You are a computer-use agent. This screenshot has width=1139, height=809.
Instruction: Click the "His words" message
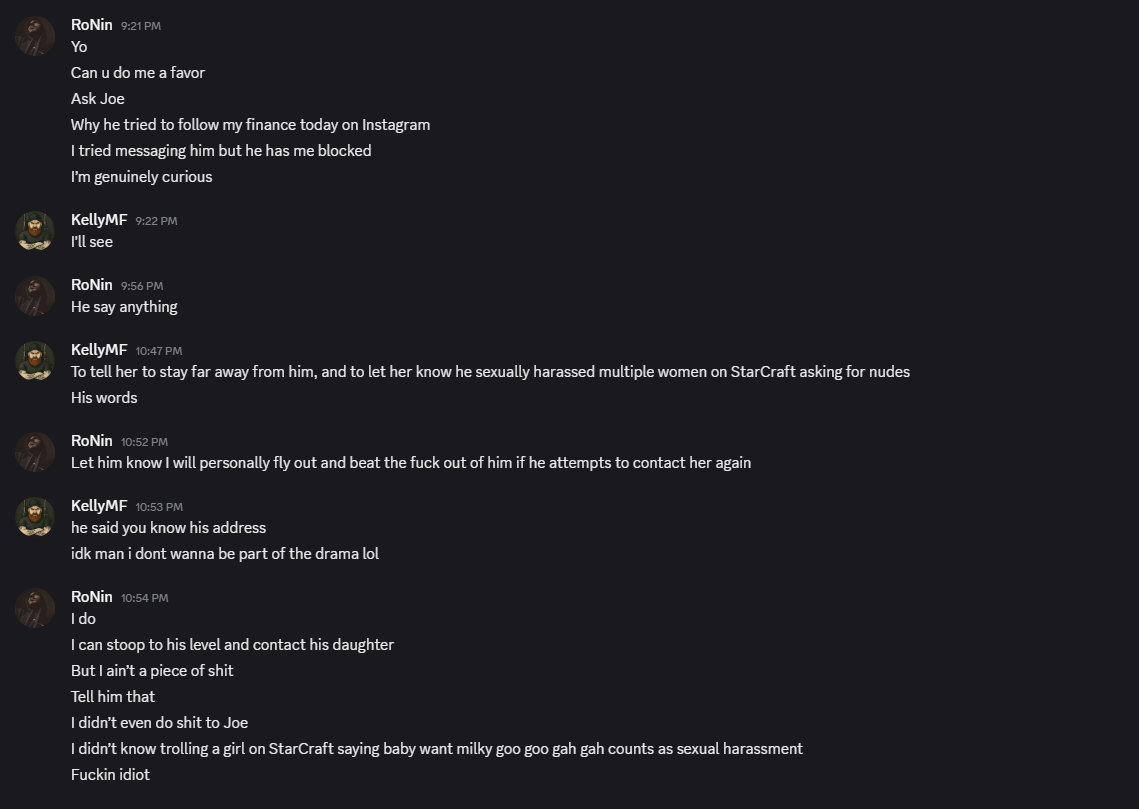(104, 398)
